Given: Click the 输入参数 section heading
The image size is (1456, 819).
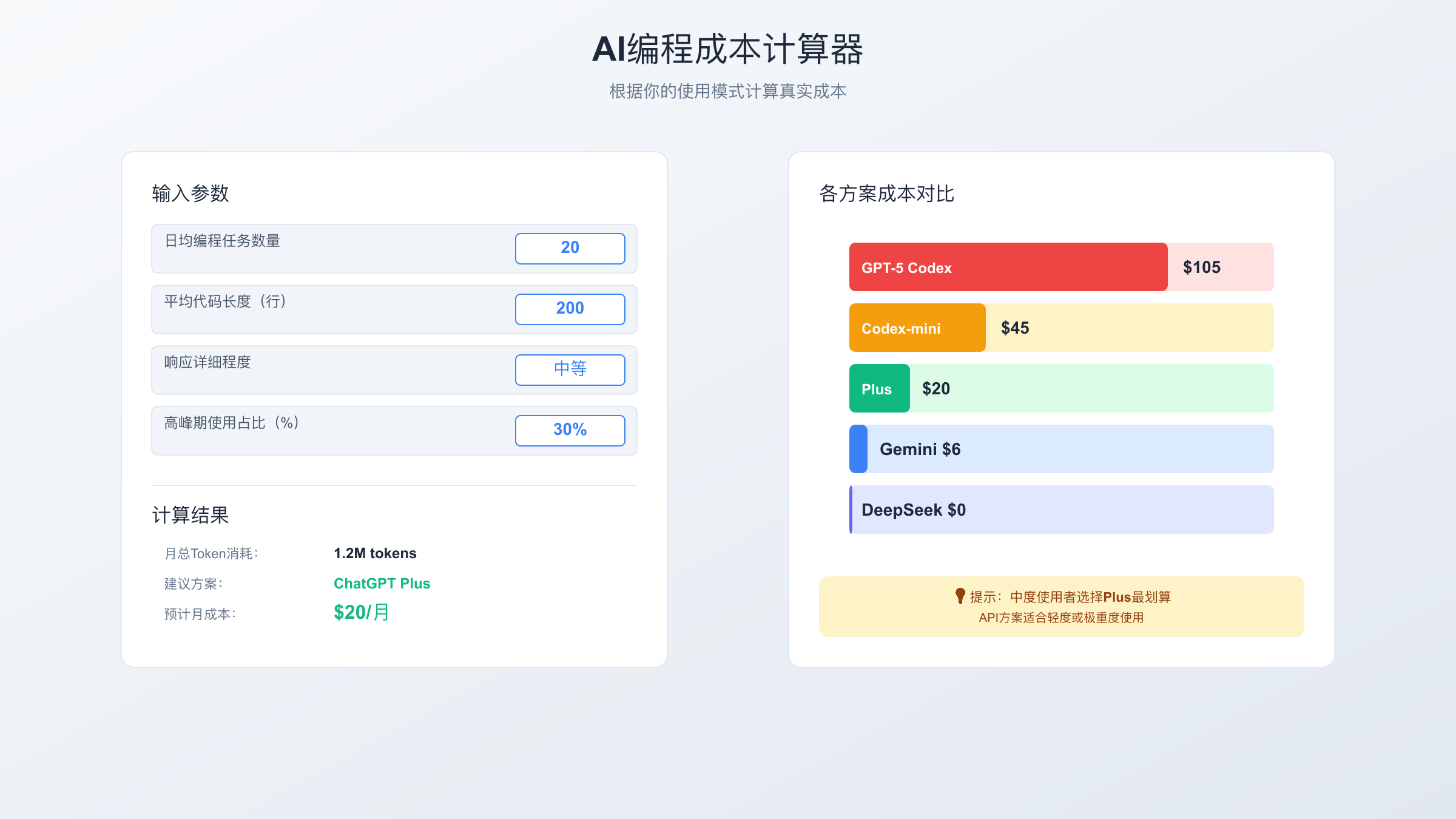Looking at the screenshot, I should 190,194.
